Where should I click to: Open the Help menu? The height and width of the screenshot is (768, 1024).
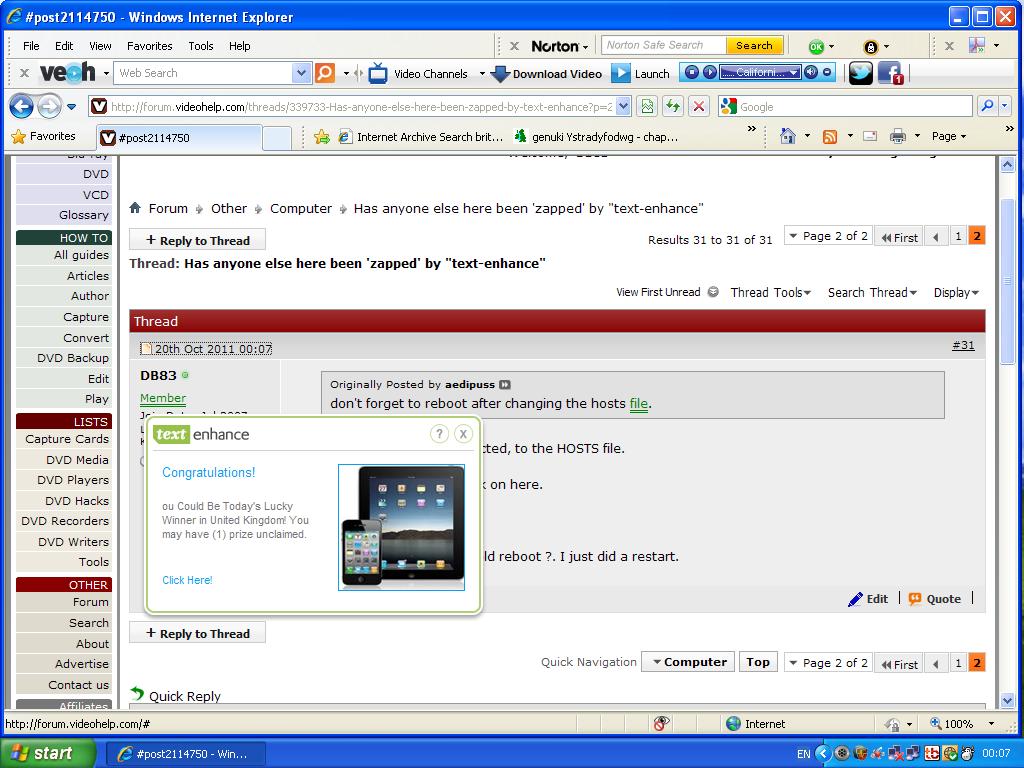tap(239, 46)
